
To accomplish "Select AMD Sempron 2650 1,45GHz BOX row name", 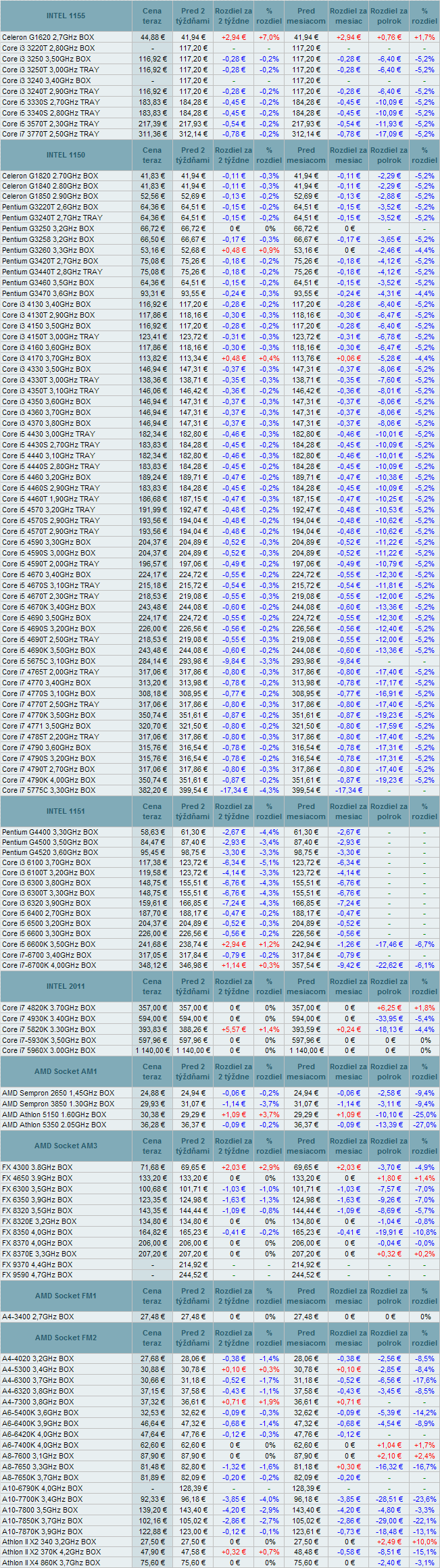I will point(58,1093).
